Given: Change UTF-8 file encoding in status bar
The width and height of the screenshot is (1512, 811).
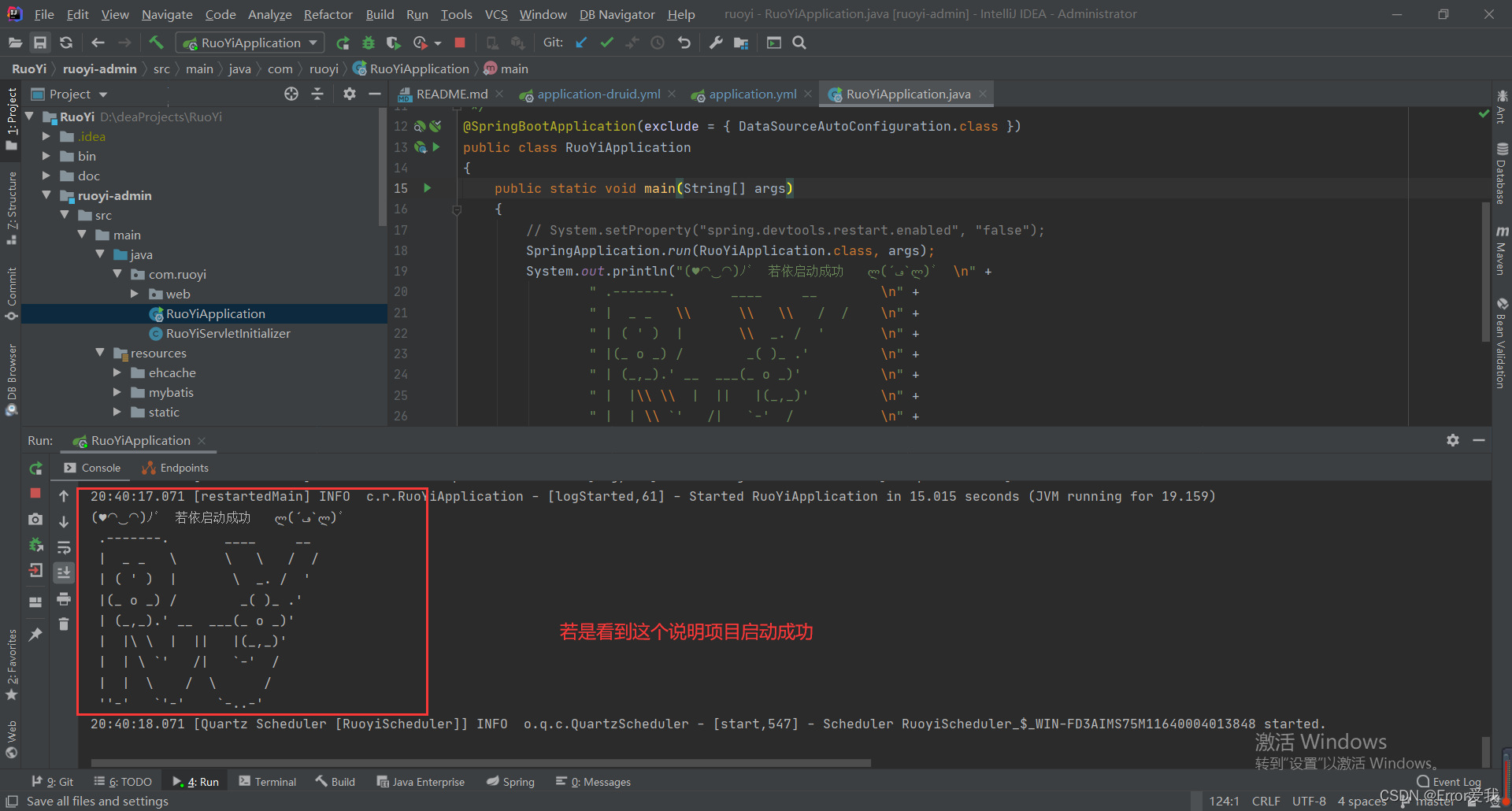Looking at the screenshot, I should click(1309, 801).
